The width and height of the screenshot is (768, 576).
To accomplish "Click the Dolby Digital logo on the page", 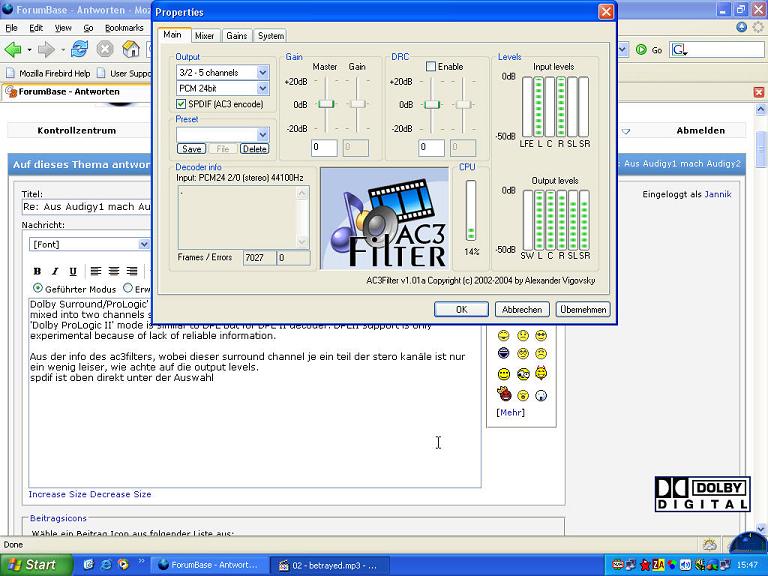I will pos(702,494).
